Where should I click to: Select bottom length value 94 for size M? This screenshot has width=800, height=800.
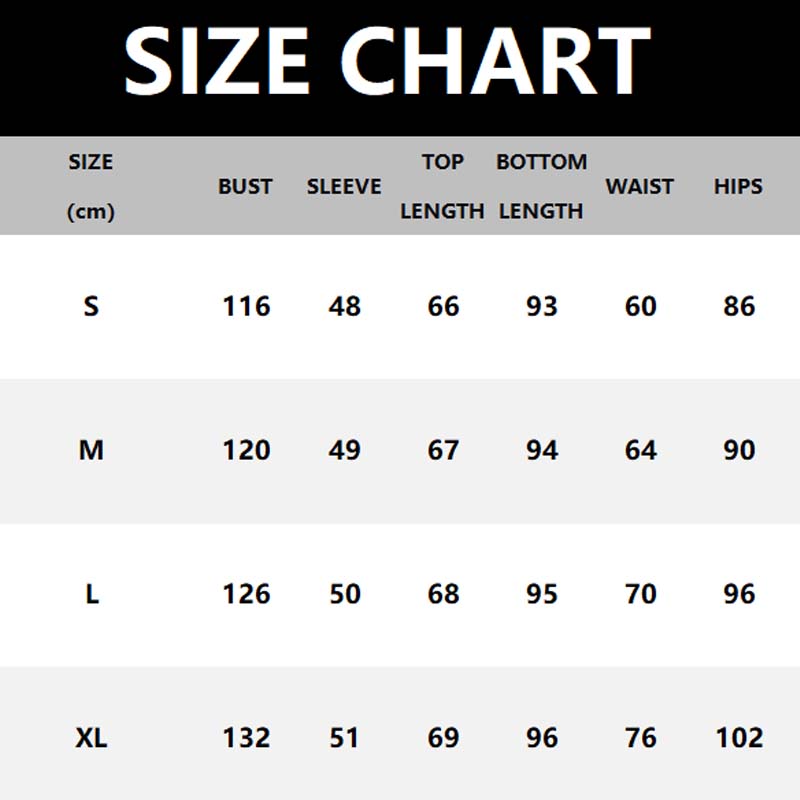coord(542,450)
